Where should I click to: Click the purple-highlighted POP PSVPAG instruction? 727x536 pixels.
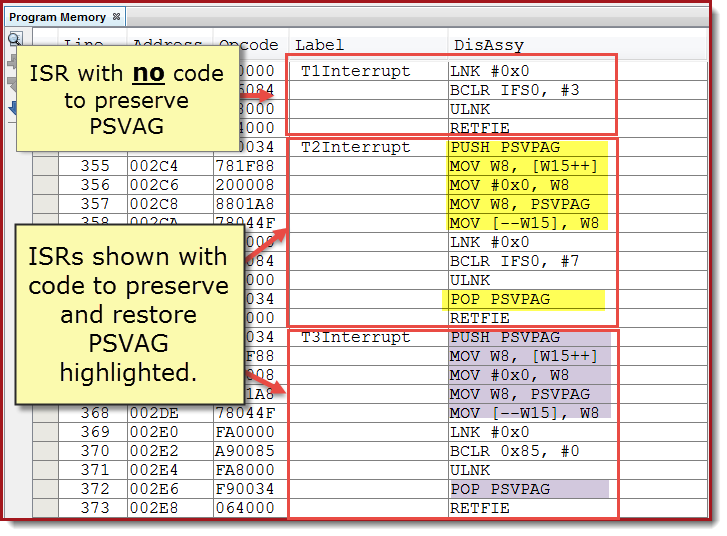point(500,489)
